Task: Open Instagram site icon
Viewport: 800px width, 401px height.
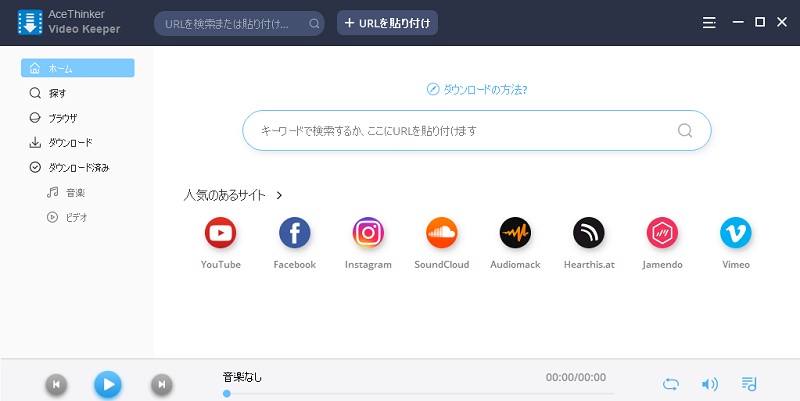Action: coord(368,233)
